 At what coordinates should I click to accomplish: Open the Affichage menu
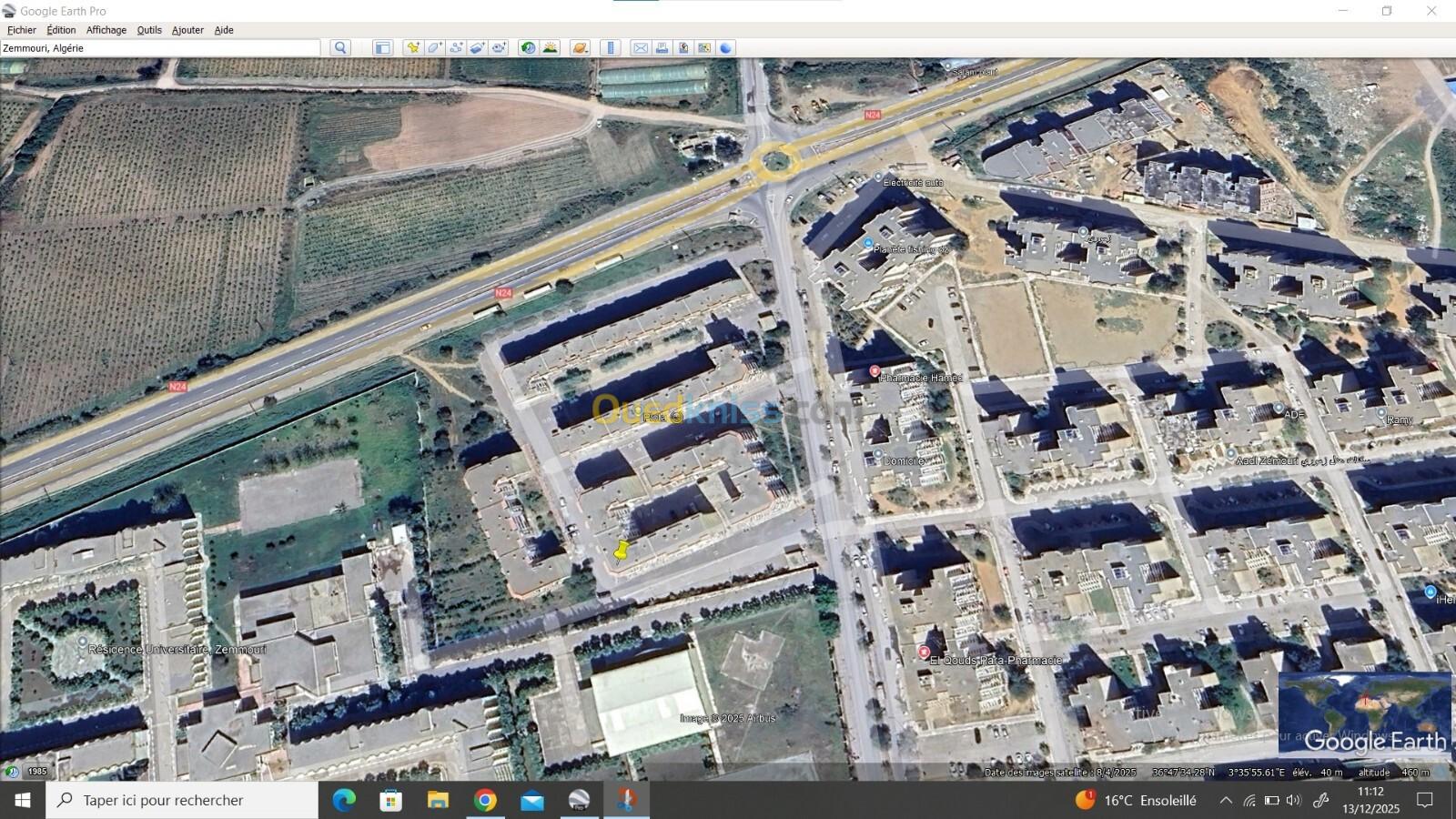pyautogui.click(x=106, y=30)
